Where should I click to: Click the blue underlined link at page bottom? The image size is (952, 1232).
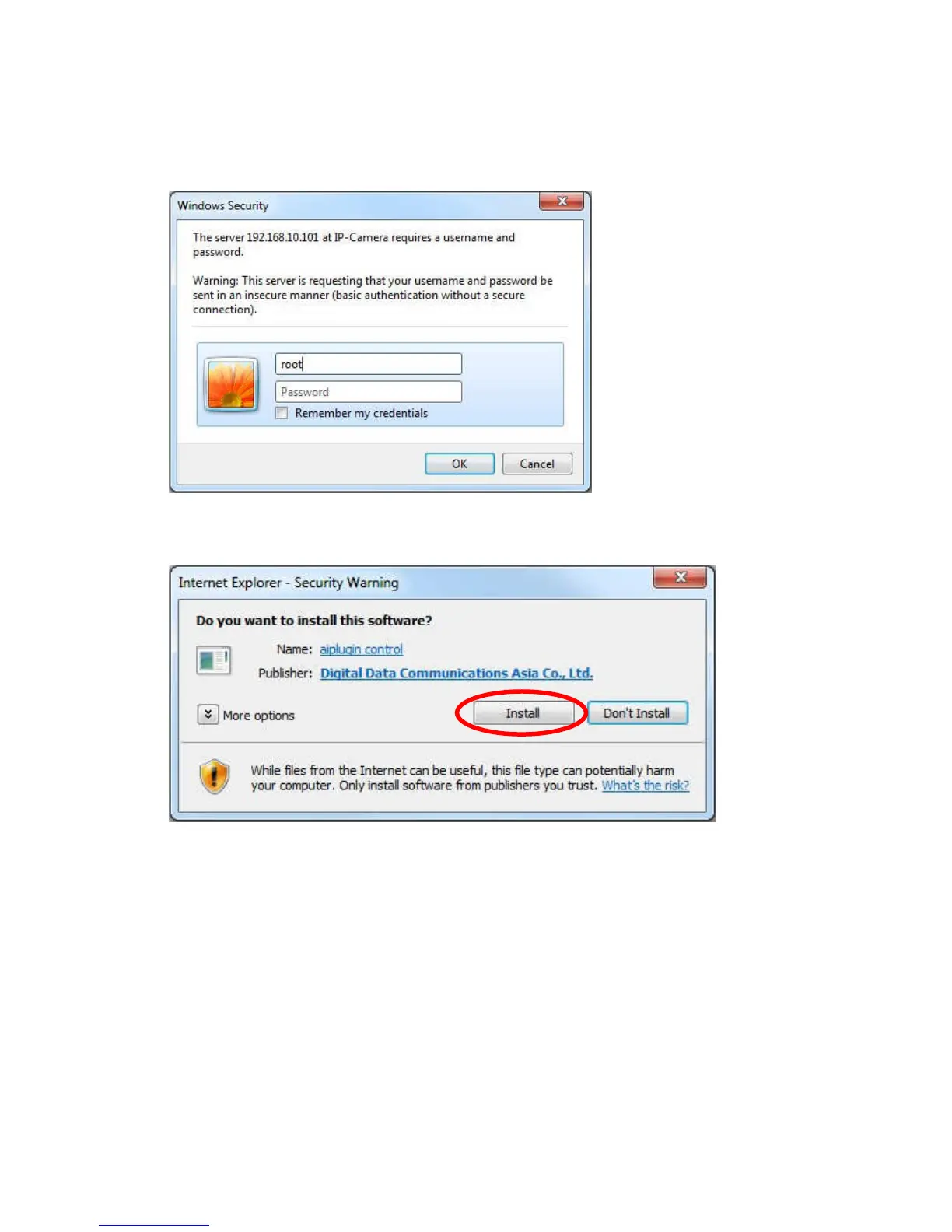(x=154, y=1225)
